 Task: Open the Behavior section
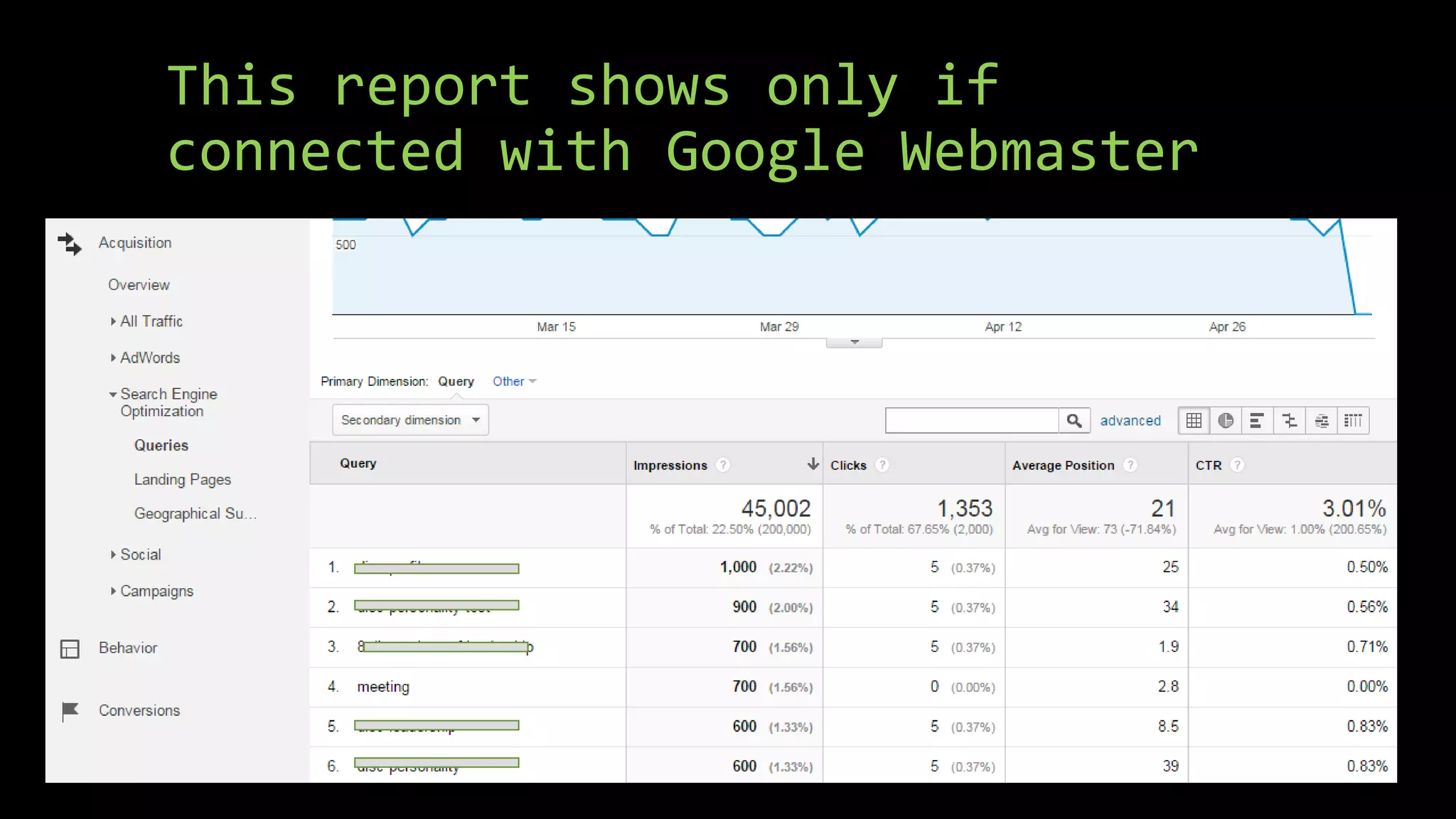click(x=128, y=648)
